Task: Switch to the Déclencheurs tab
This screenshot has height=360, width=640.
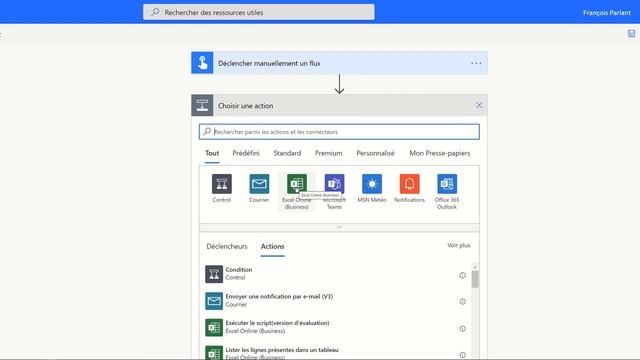Action: pos(227,246)
